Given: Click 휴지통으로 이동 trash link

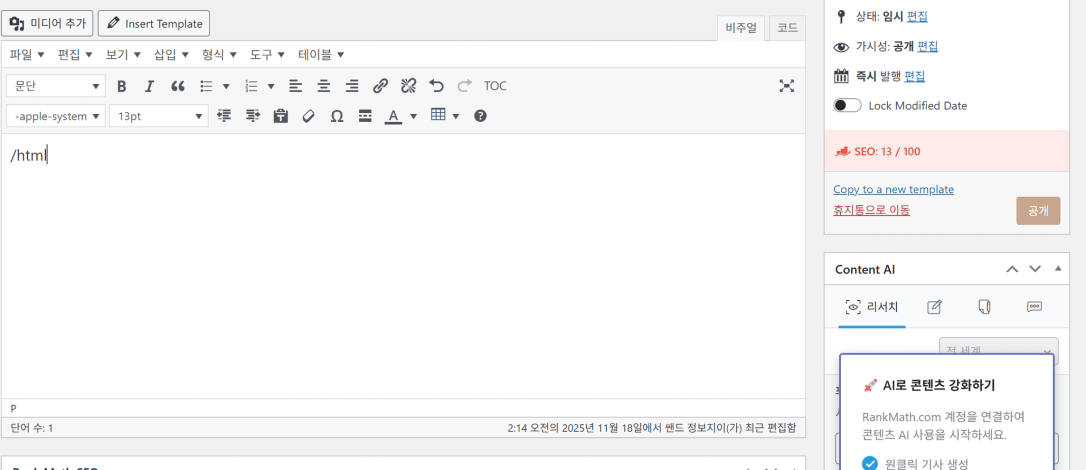Looking at the screenshot, I should pos(871,210).
